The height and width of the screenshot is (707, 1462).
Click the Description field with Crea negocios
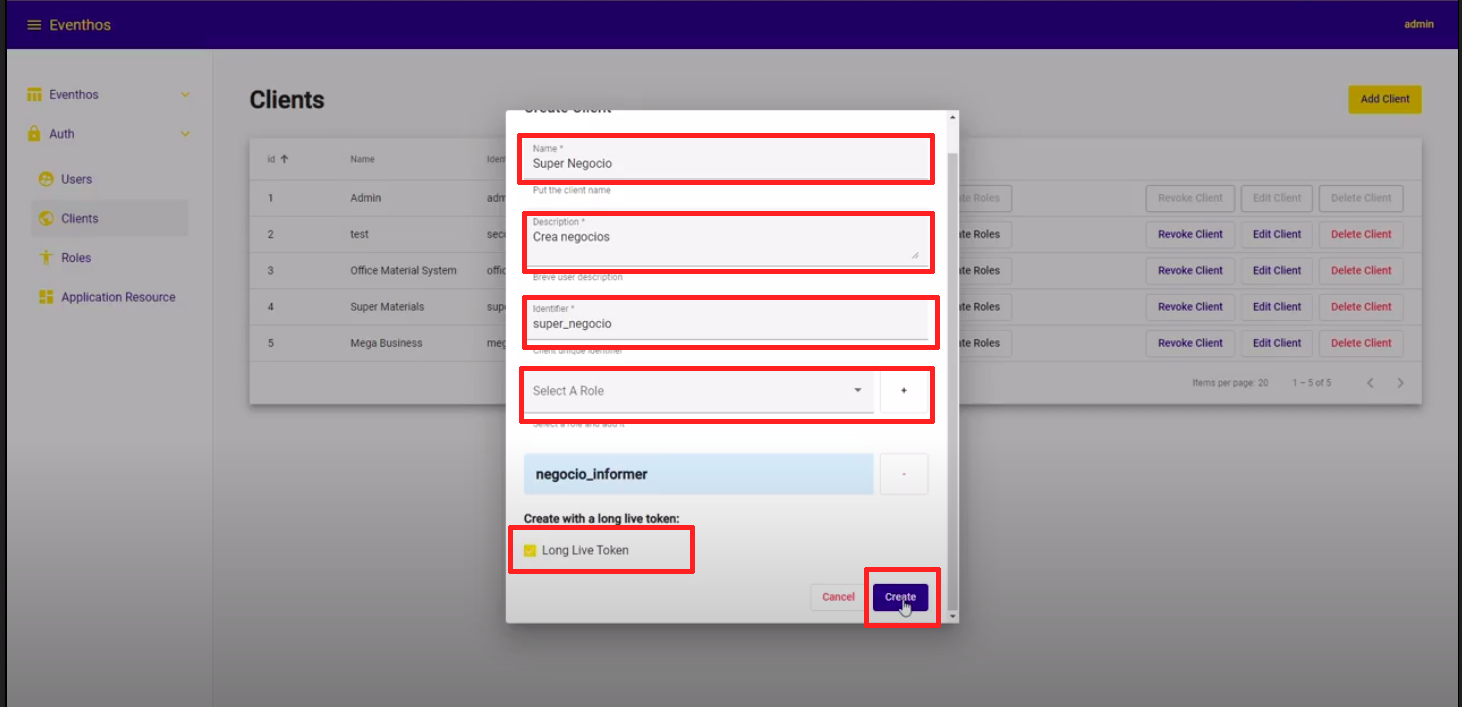point(726,240)
